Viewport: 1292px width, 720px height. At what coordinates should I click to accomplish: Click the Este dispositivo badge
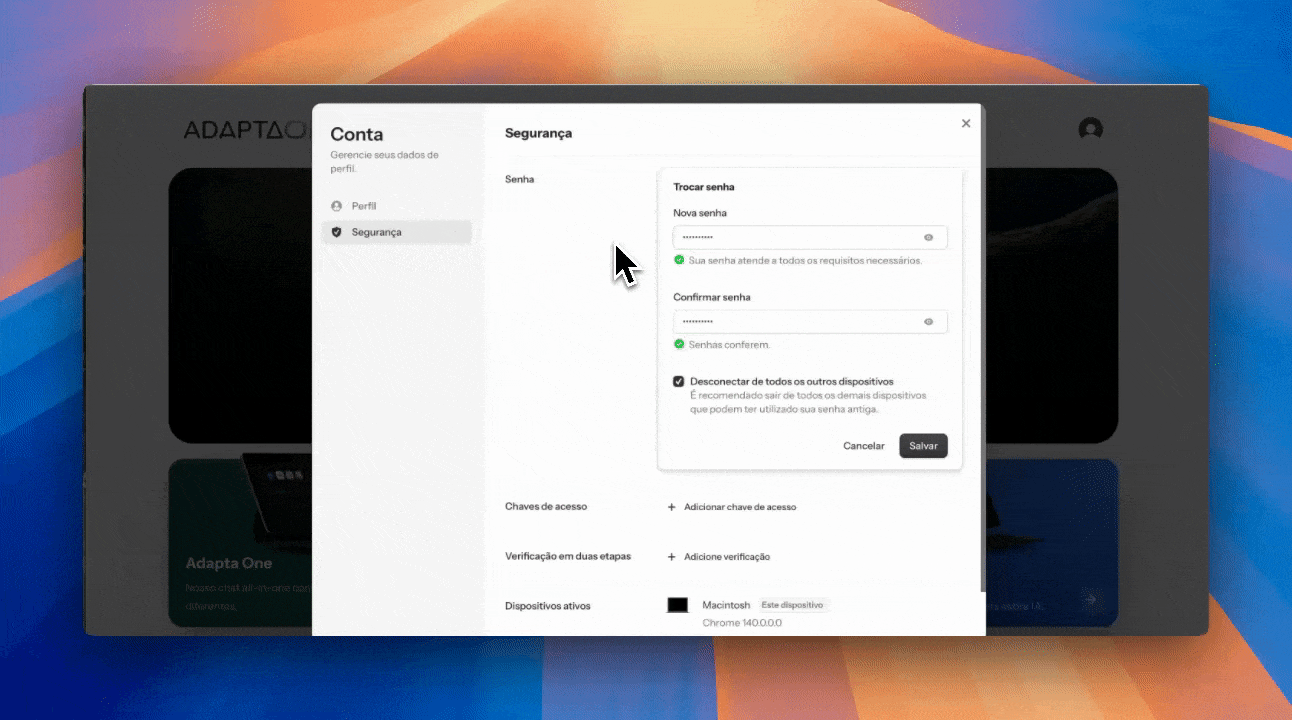(x=792, y=605)
